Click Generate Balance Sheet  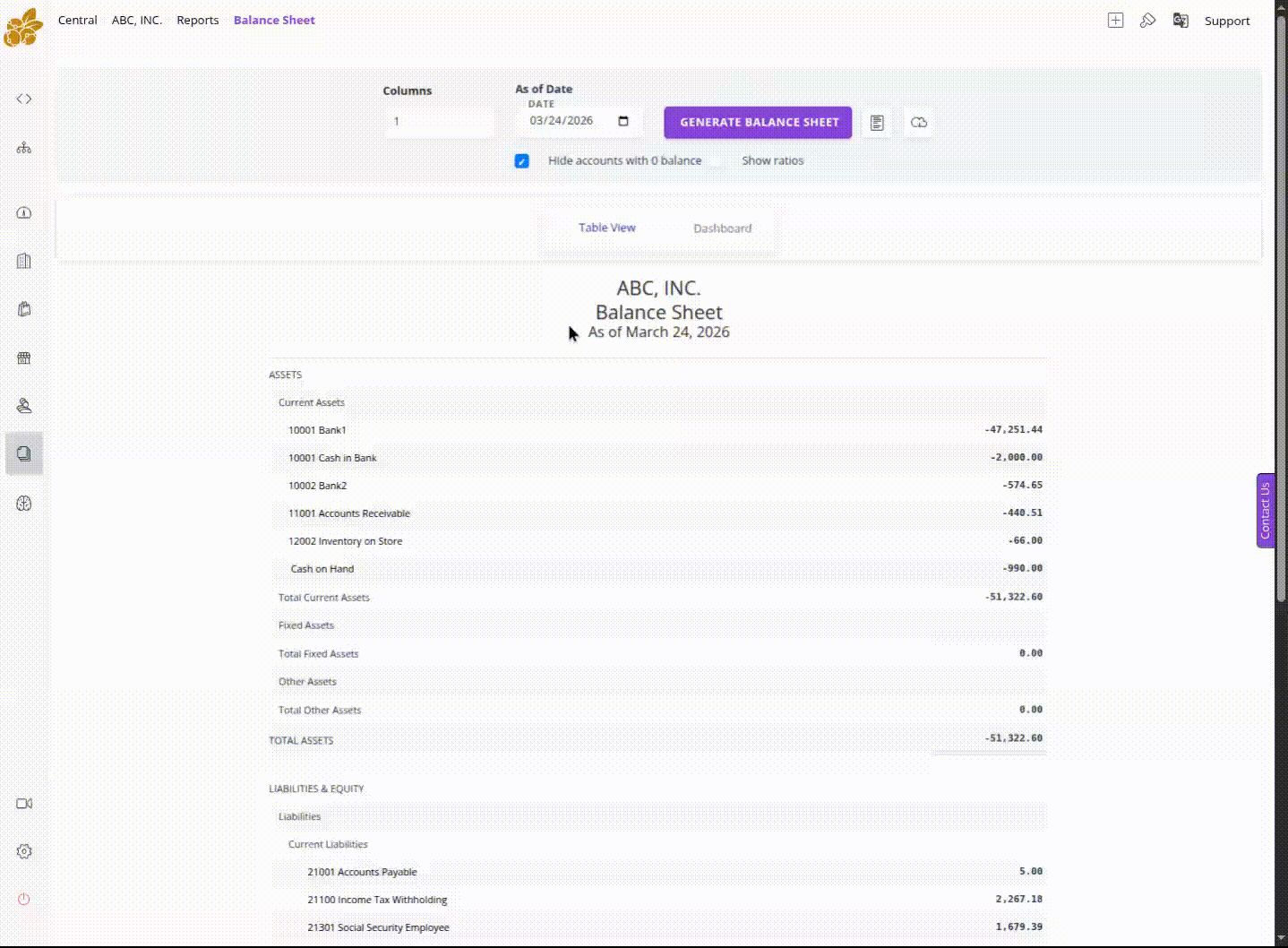[757, 122]
